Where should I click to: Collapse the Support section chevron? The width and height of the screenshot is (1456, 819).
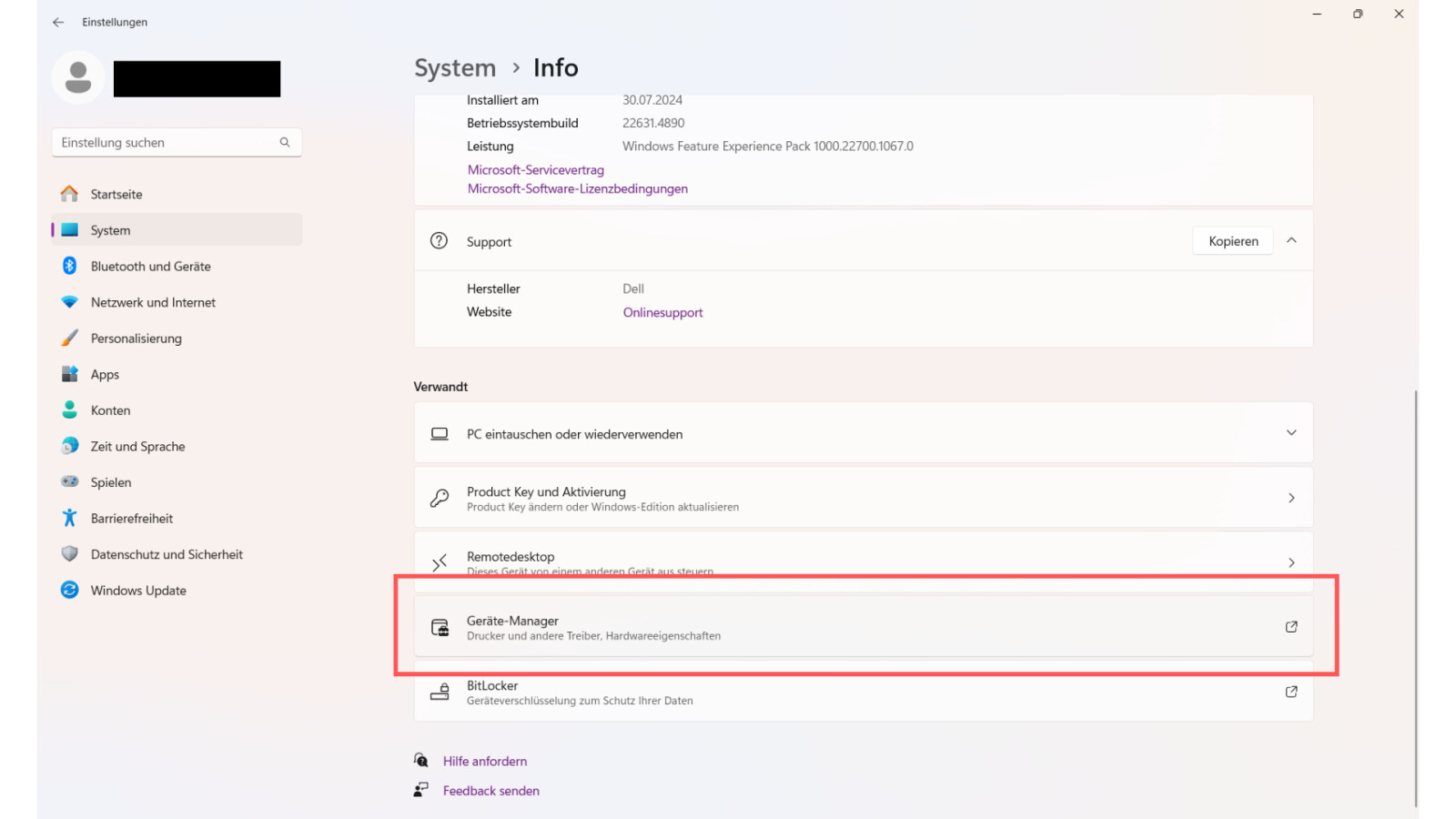tap(1291, 241)
